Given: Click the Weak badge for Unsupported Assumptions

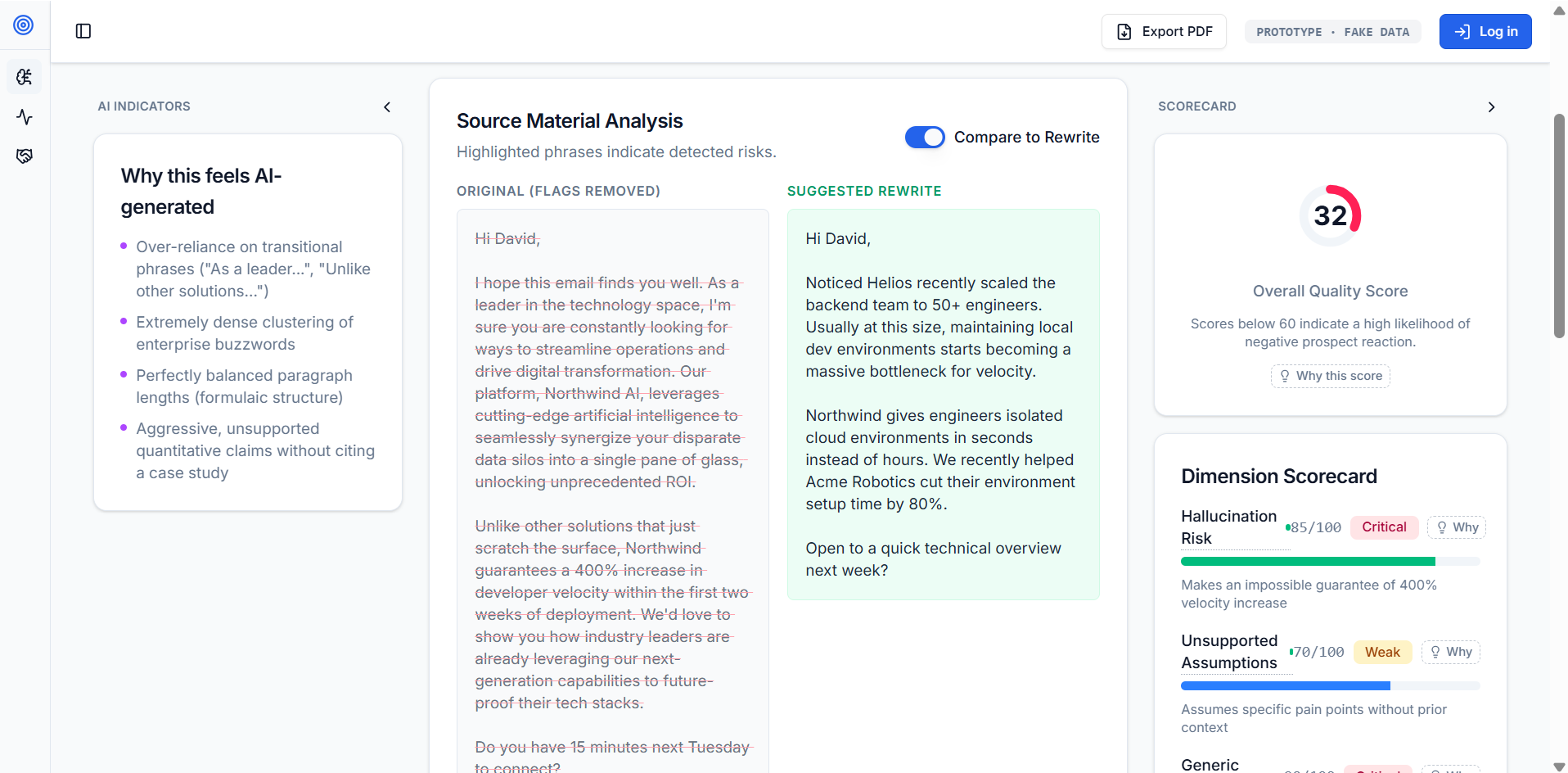Looking at the screenshot, I should (x=1382, y=652).
